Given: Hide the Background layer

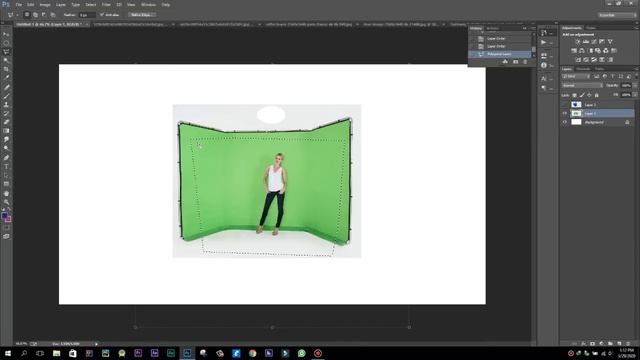Looking at the screenshot, I should [x=565, y=122].
